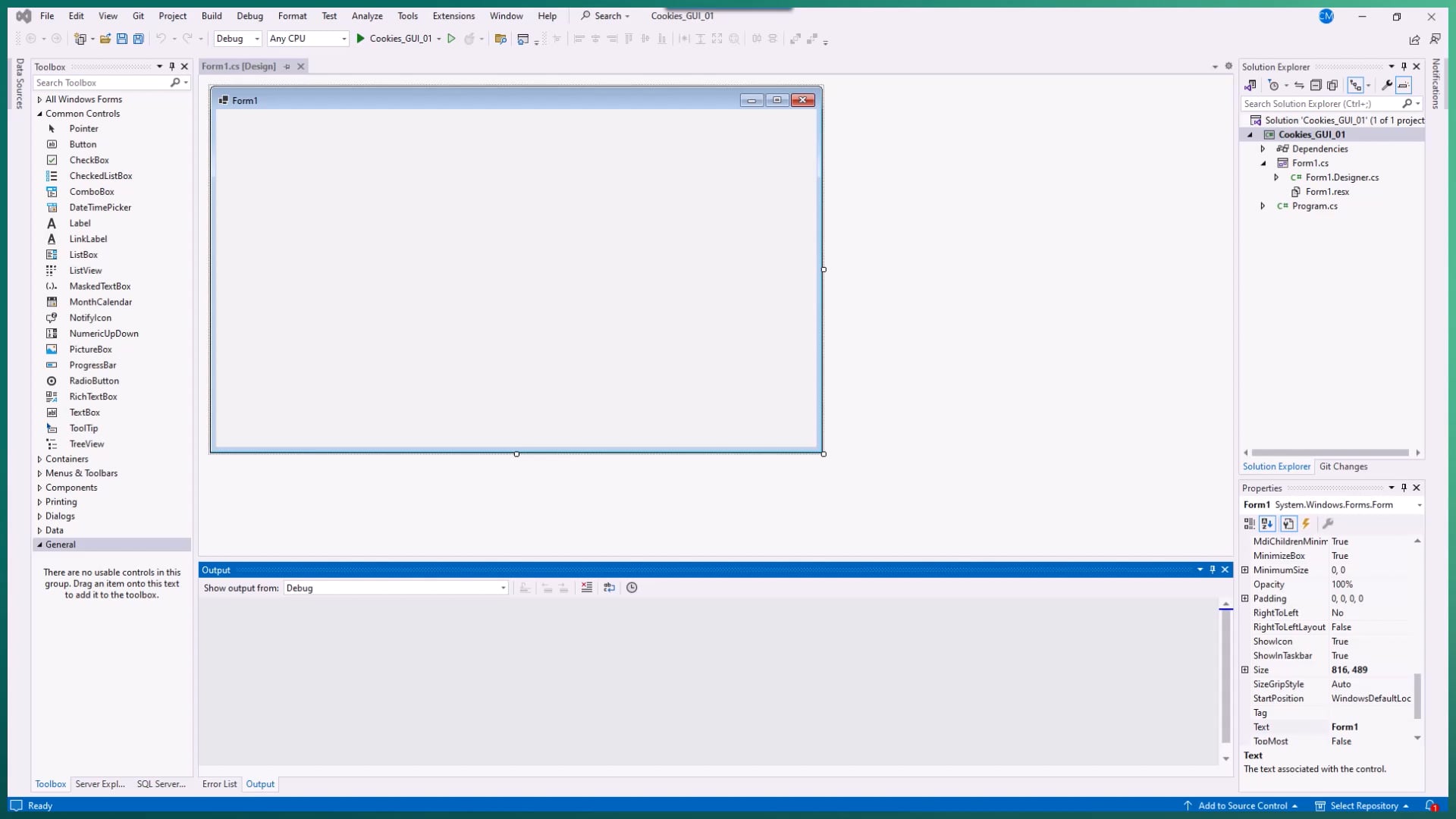Click Select Repository in the status bar
Viewport: 1456px width, 819px height.
[1365, 805]
